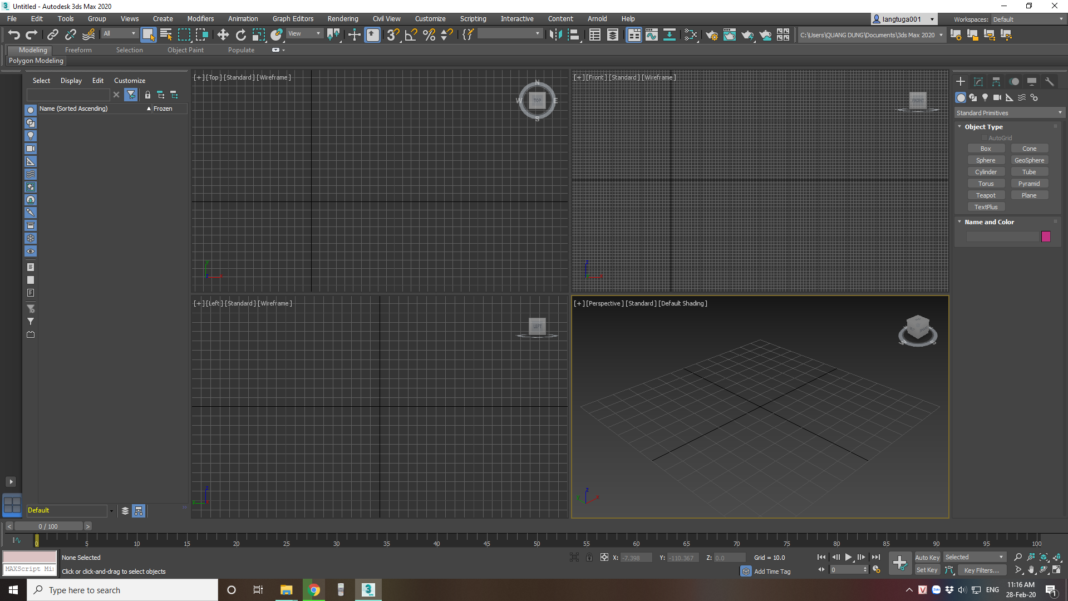Activate the Rotate tool

coord(241,35)
